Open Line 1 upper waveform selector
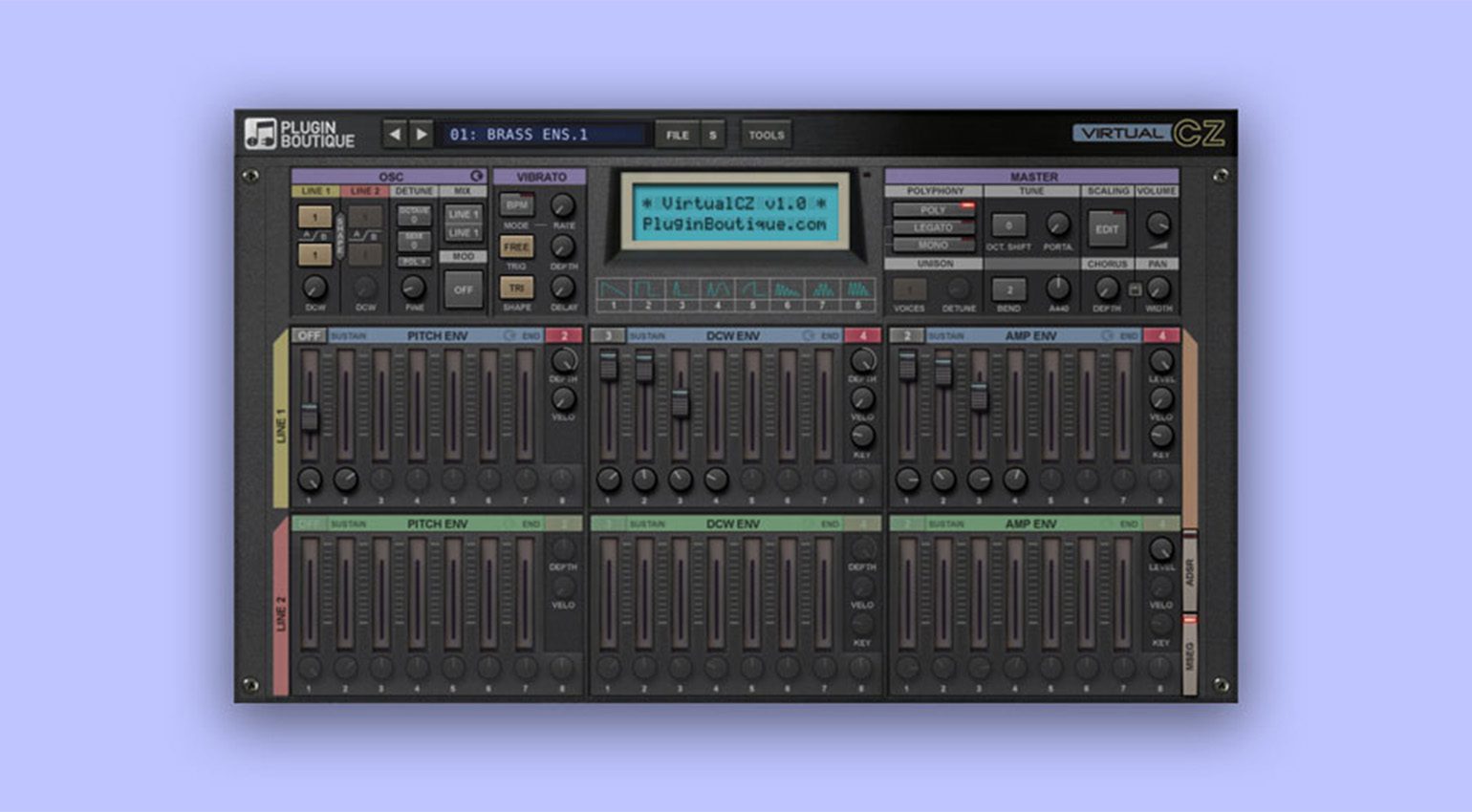 [x=314, y=217]
